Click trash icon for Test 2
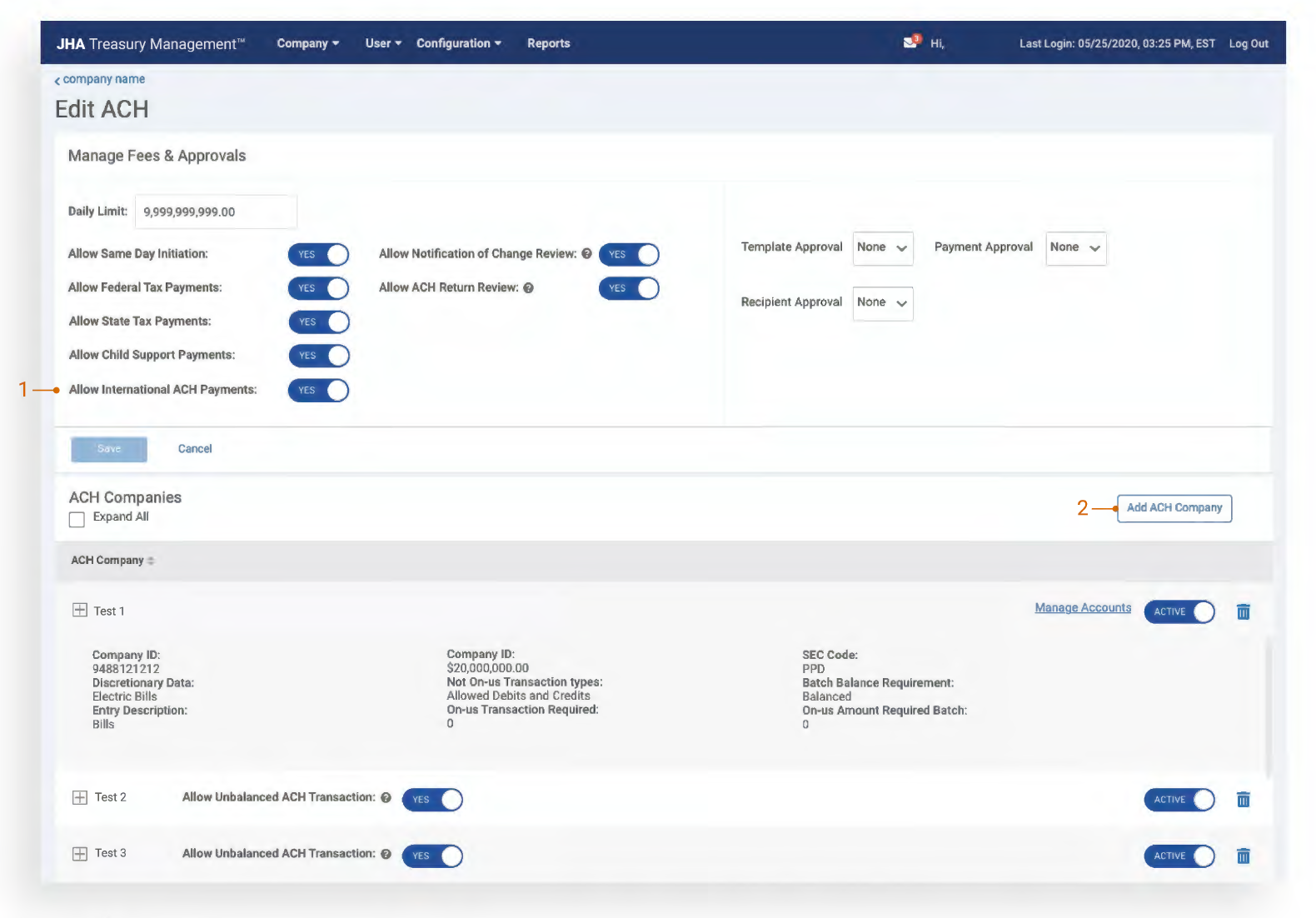Viewport: 1316px width, 918px height. click(1243, 801)
